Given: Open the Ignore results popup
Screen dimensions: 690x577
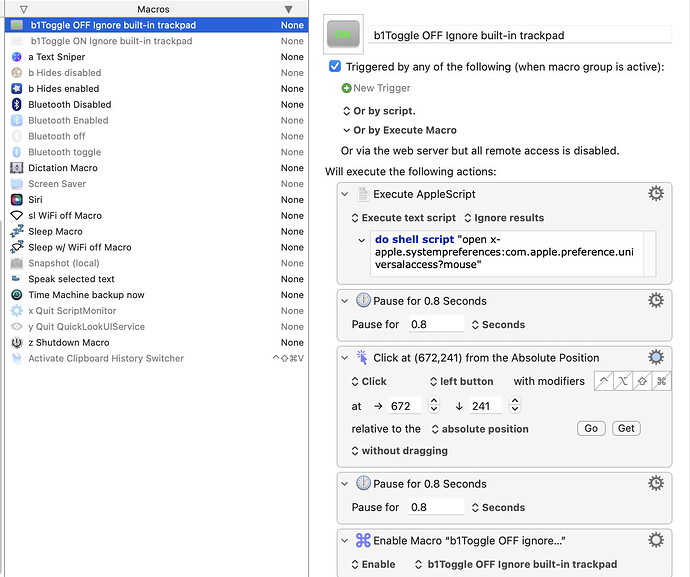Looking at the screenshot, I should [x=504, y=218].
